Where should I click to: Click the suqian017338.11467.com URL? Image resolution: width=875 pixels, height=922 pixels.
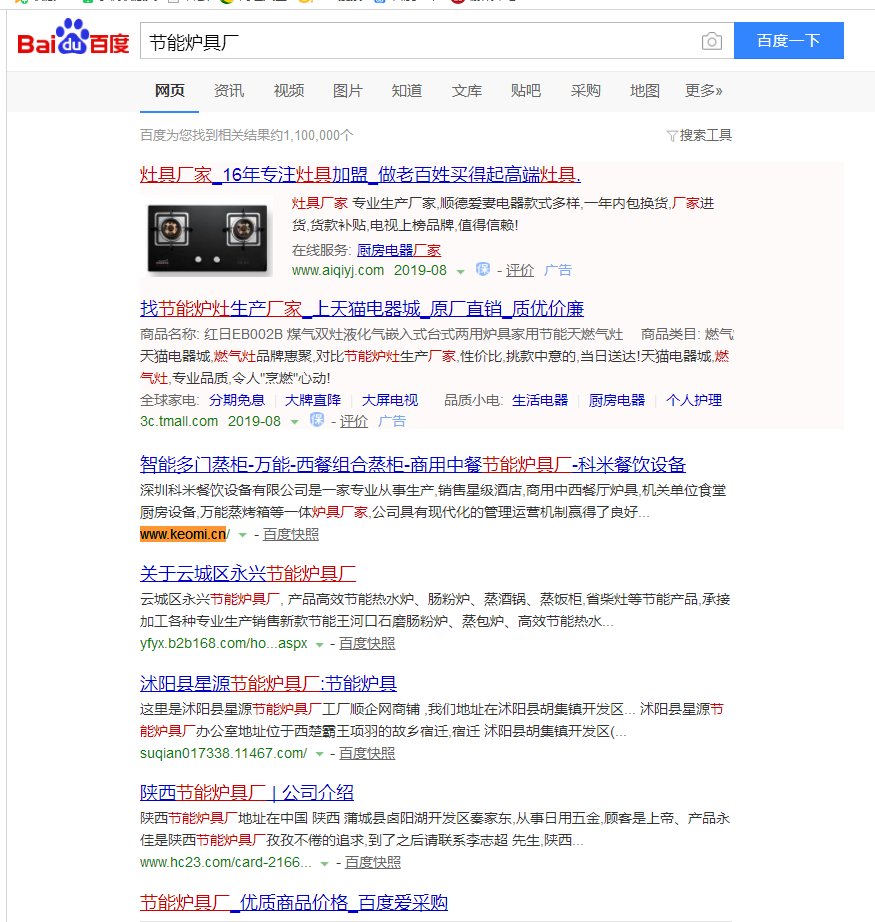coord(223,753)
